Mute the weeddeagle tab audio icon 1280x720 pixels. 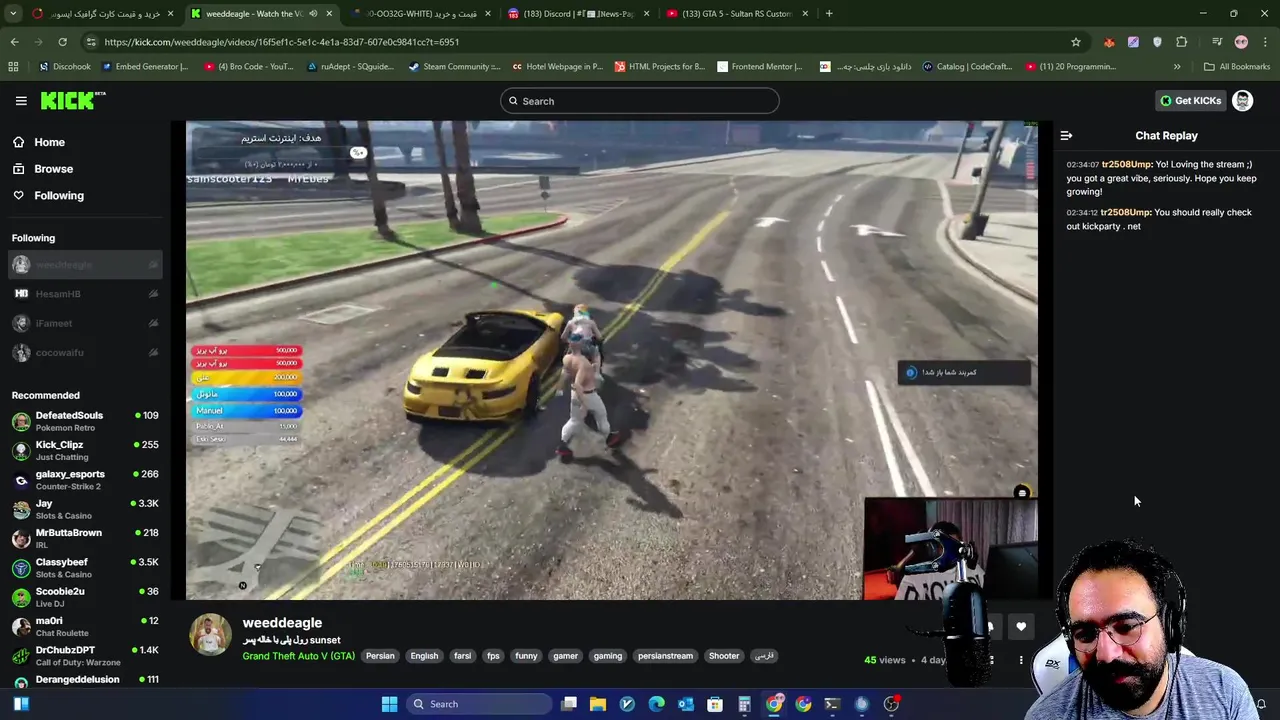[313, 14]
